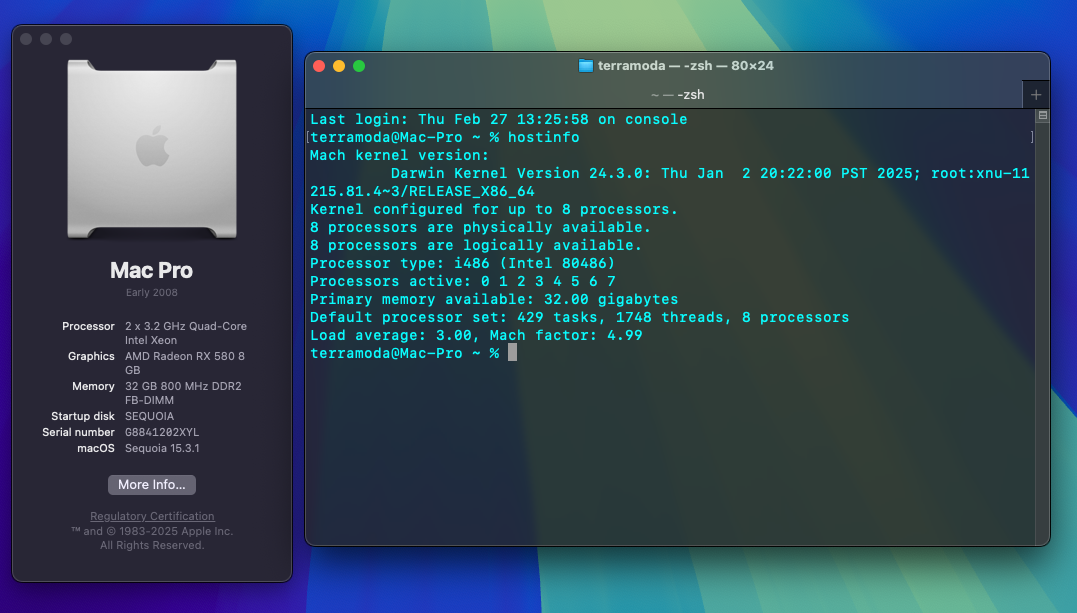This screenshot has width=1077, height=613.
Task: Click the third gray button of About window
Action: click(x=66, y=39)
